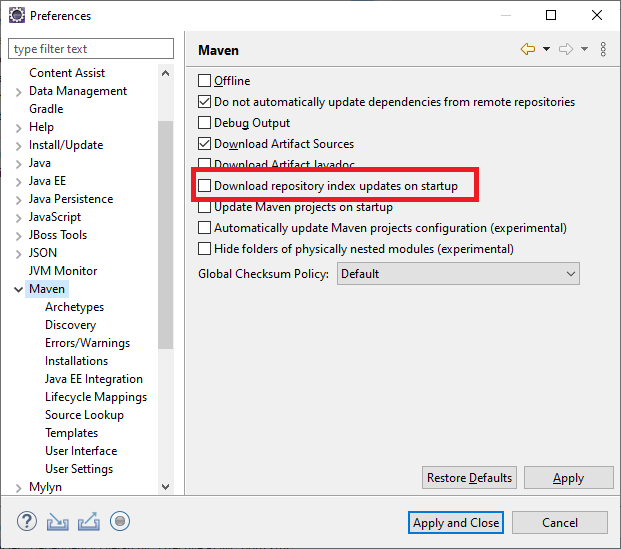Open the Global Checksum Policy dropdown
621x549 pixels.
(458, 274)
